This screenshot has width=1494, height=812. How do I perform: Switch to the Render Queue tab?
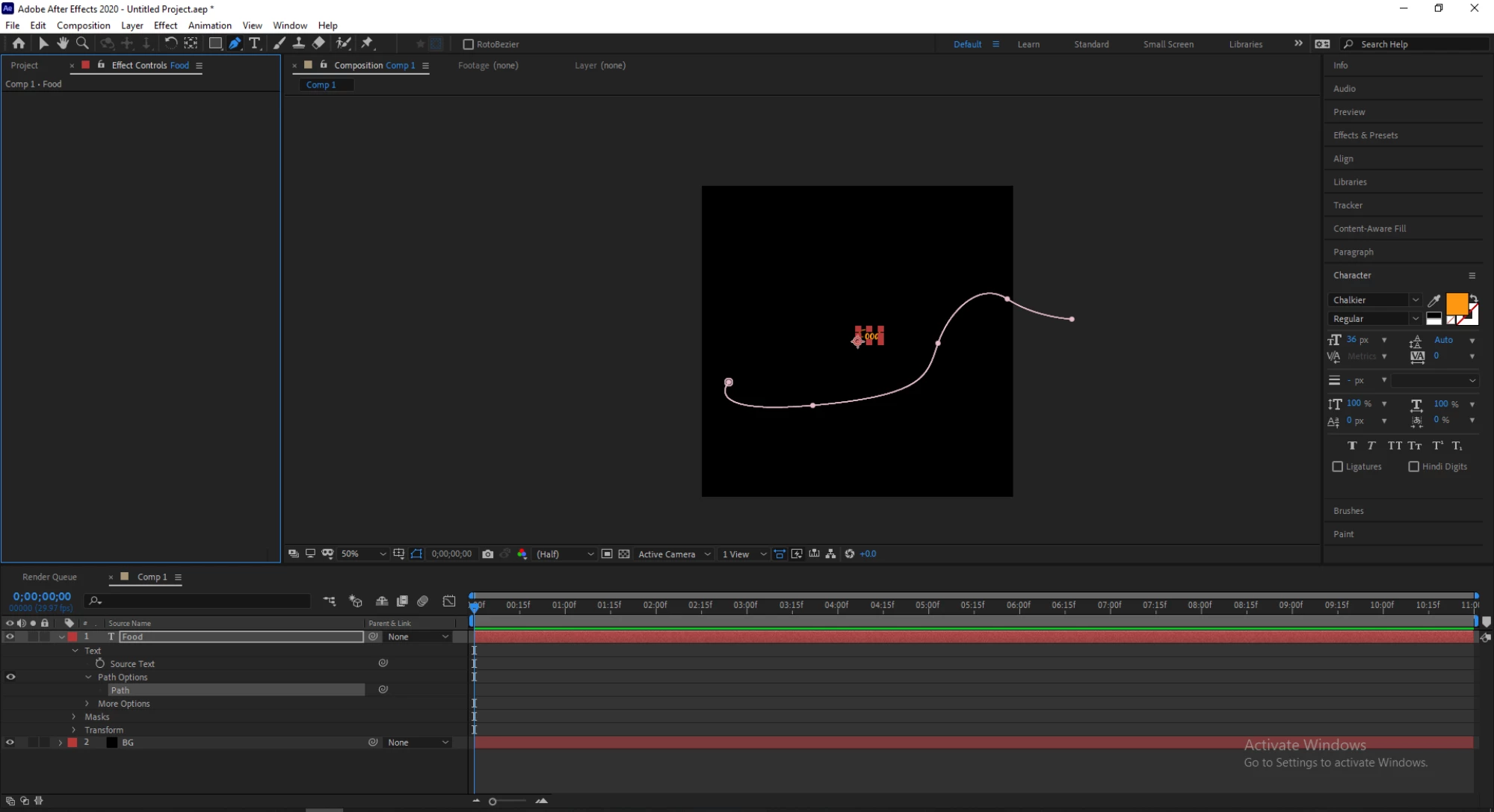click(x=49, y=577)
